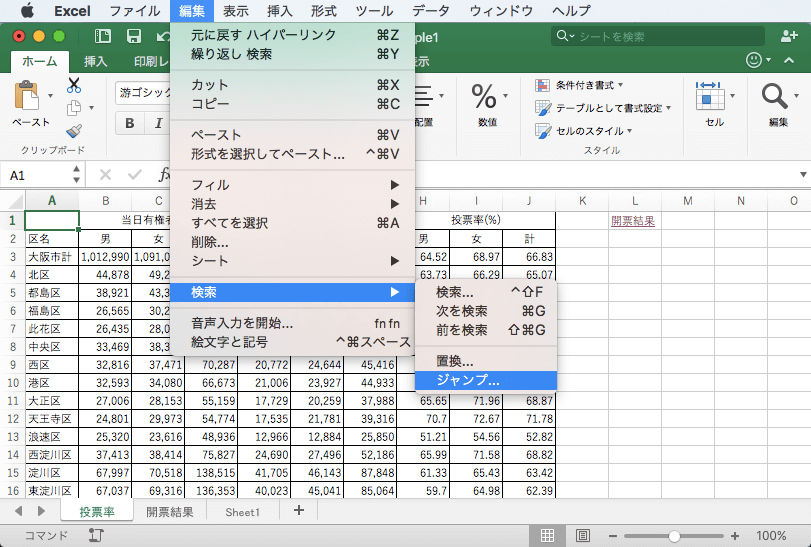Click the 100% zoom level
Image resolution: width=811 pixels, height=547 pixels.
pyautogui.click(x=771, y=536)
